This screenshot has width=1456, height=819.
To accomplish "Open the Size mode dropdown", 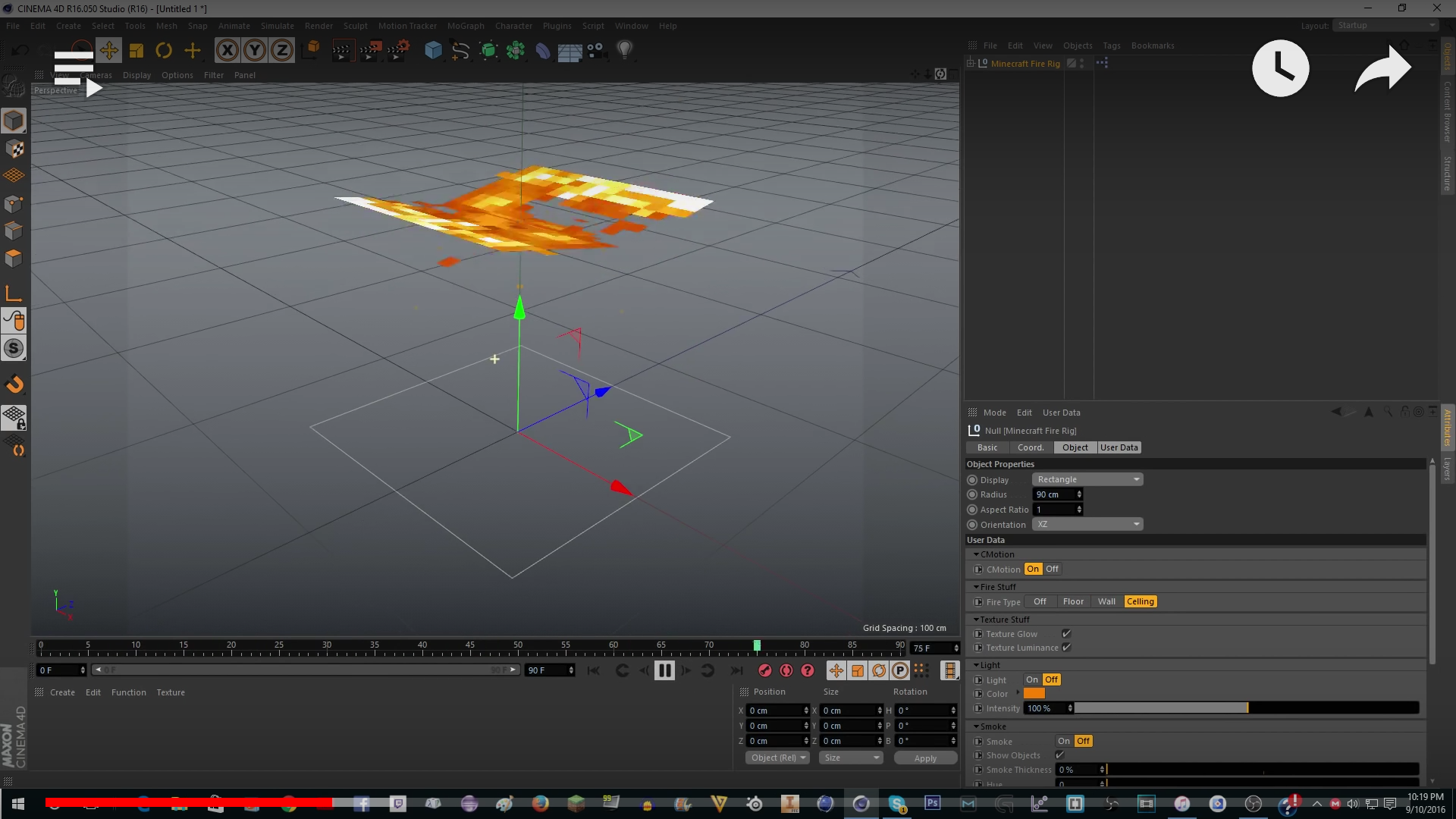I will [851, 758].
